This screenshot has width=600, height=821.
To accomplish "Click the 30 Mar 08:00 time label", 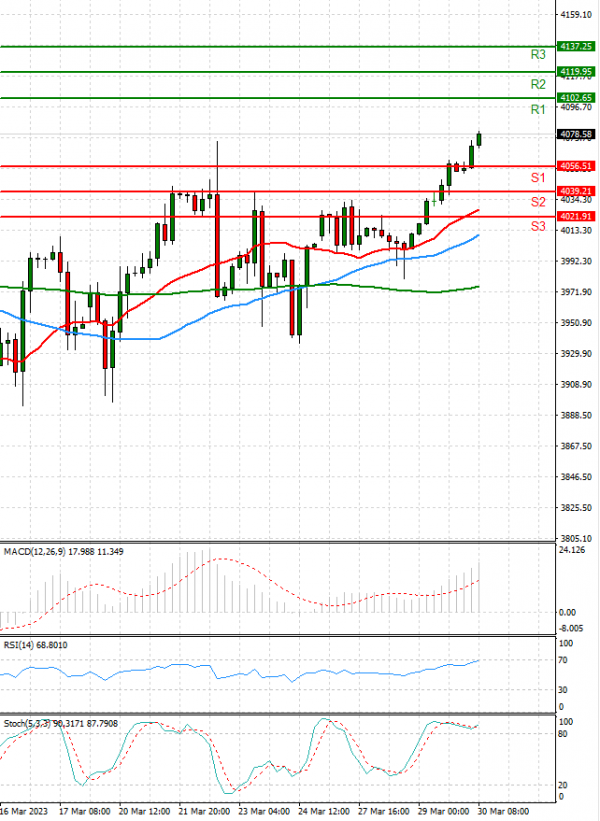I will pyautogui.click(x=504, y=812).
